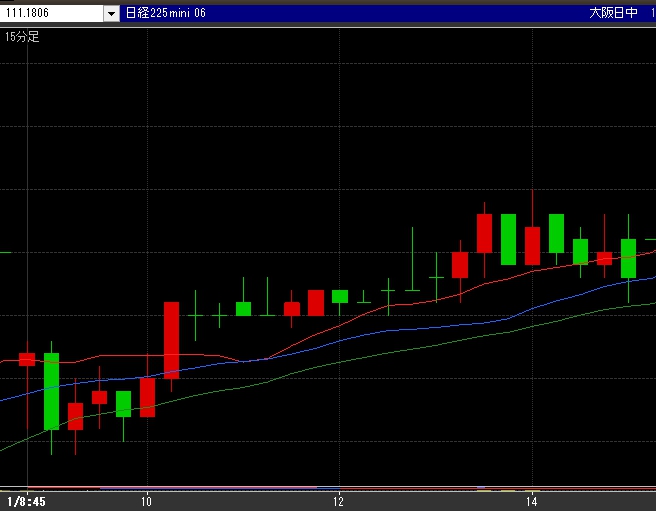Click the tall red candle after 10:00
This screenshot has height=511, width=656.
pos(171,340)
